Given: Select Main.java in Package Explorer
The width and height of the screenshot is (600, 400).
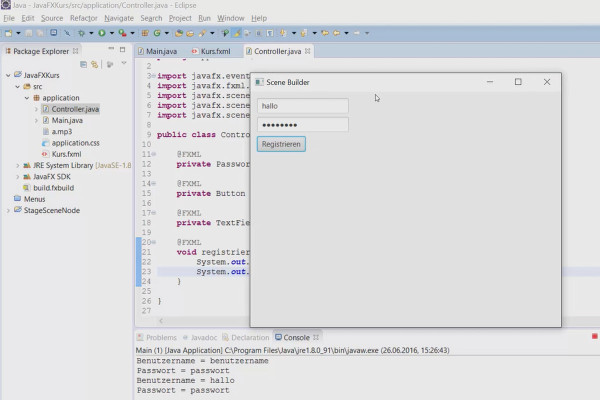Looking at the screenshot, I should (67, 120).
